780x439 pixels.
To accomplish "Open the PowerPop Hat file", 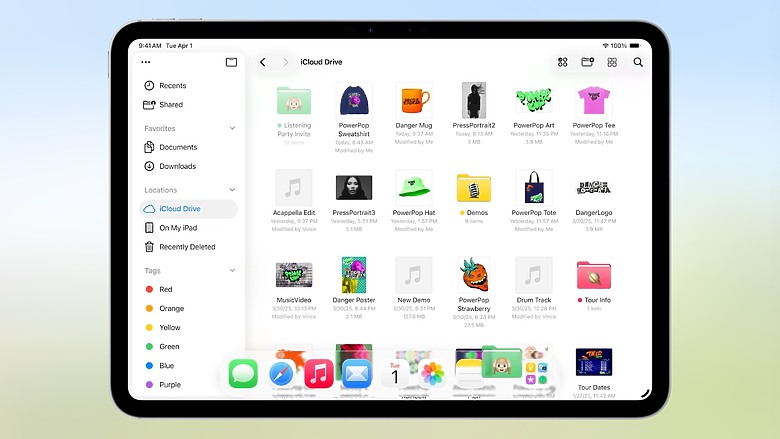I will point(414,187).
